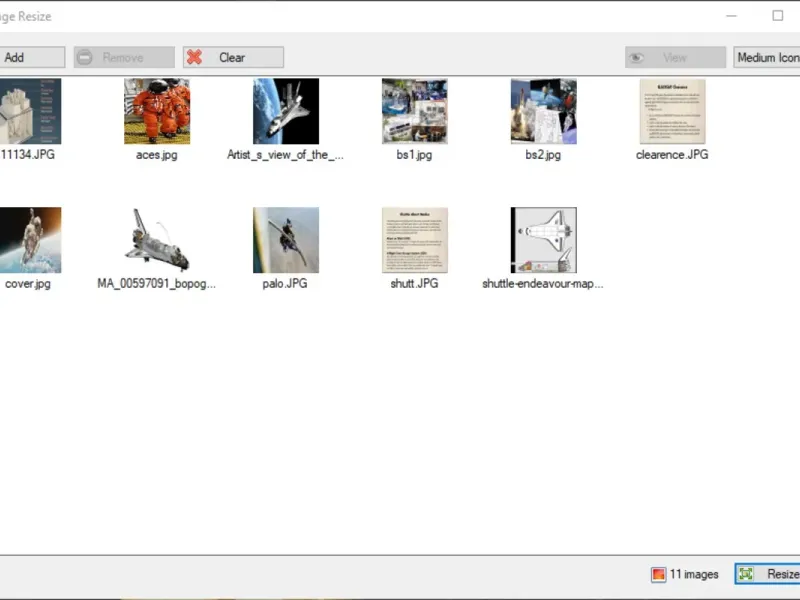Click the palo.JPG file name
The width and height of the screenshot is (800, 600).
coord(285,284)
